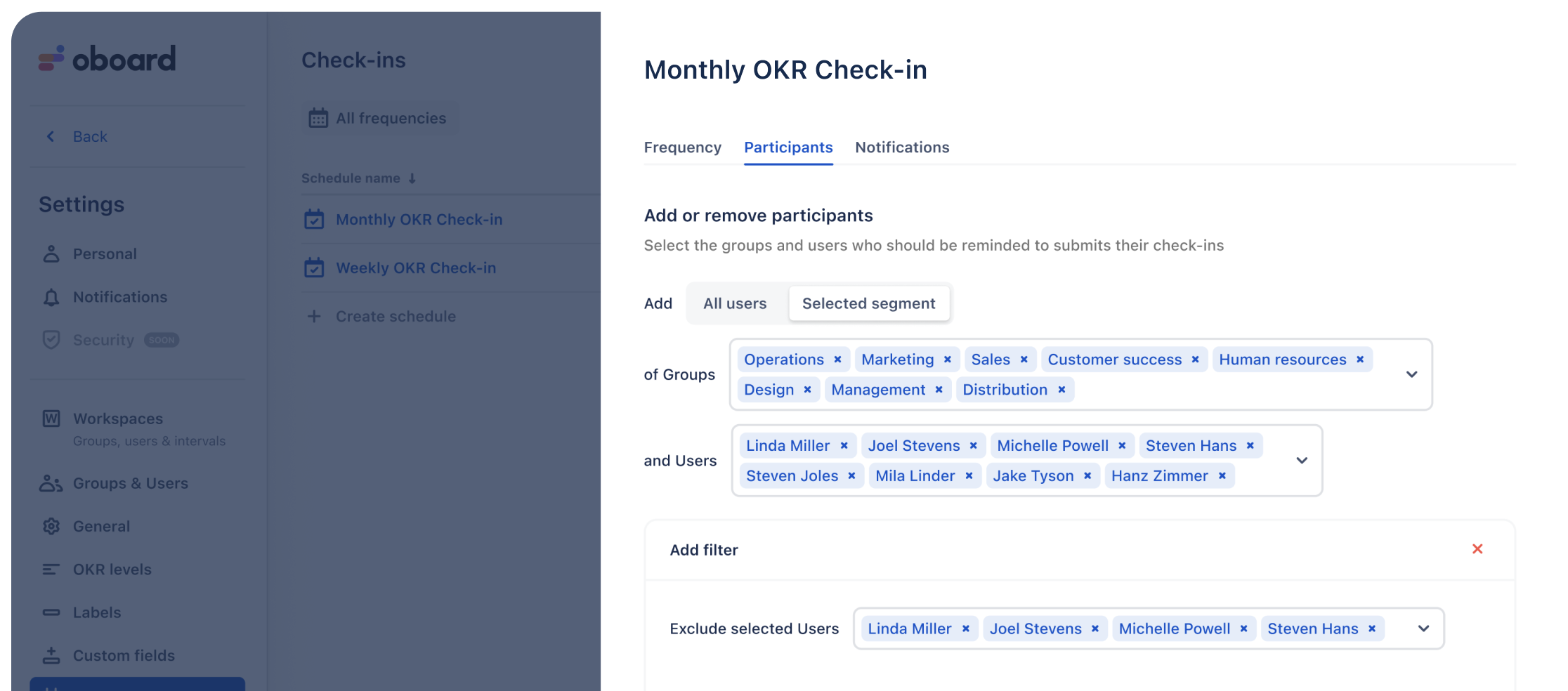Remove the Design group tag
The image size is (1568, 691).
click(807, 390)
